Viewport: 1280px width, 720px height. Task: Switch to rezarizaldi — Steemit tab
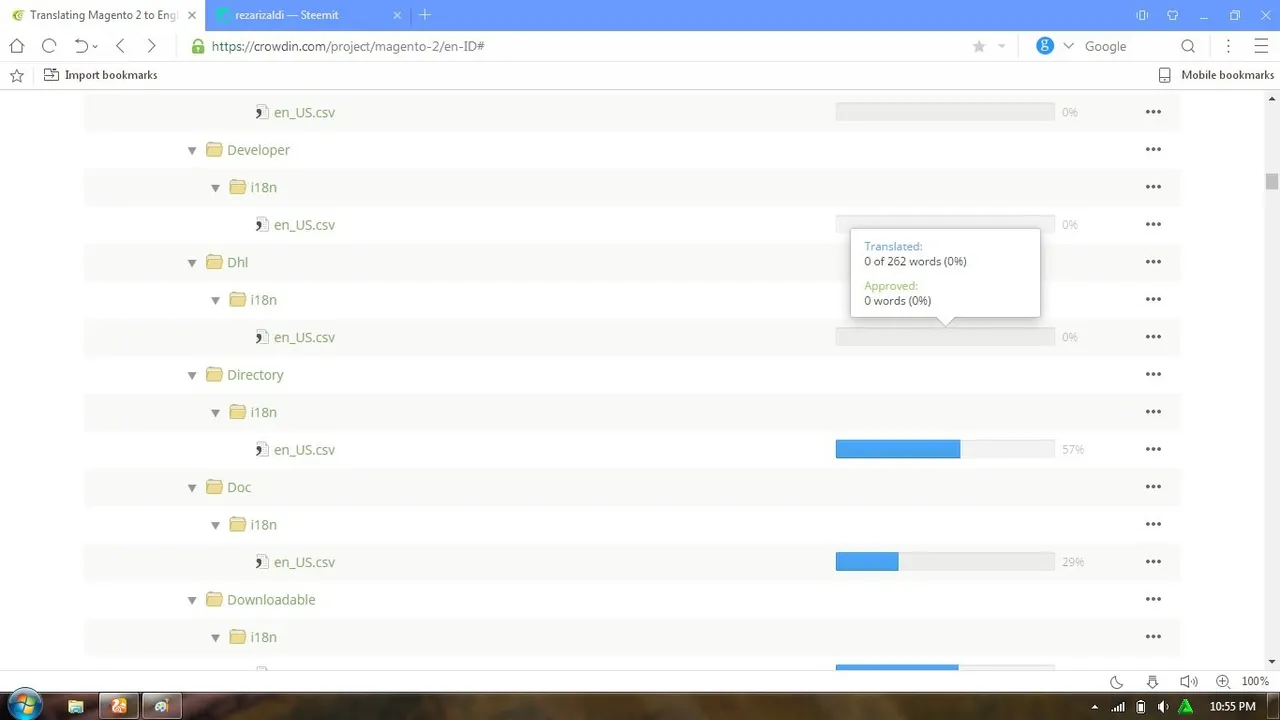pyautogui.click(x=306, y=15)
